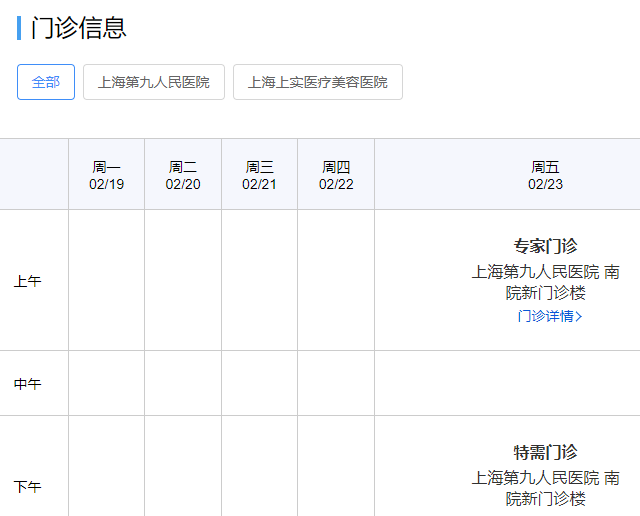Click the 专家门诊 title in Friday morning
The image size is (640, 516).
(545, 246)
